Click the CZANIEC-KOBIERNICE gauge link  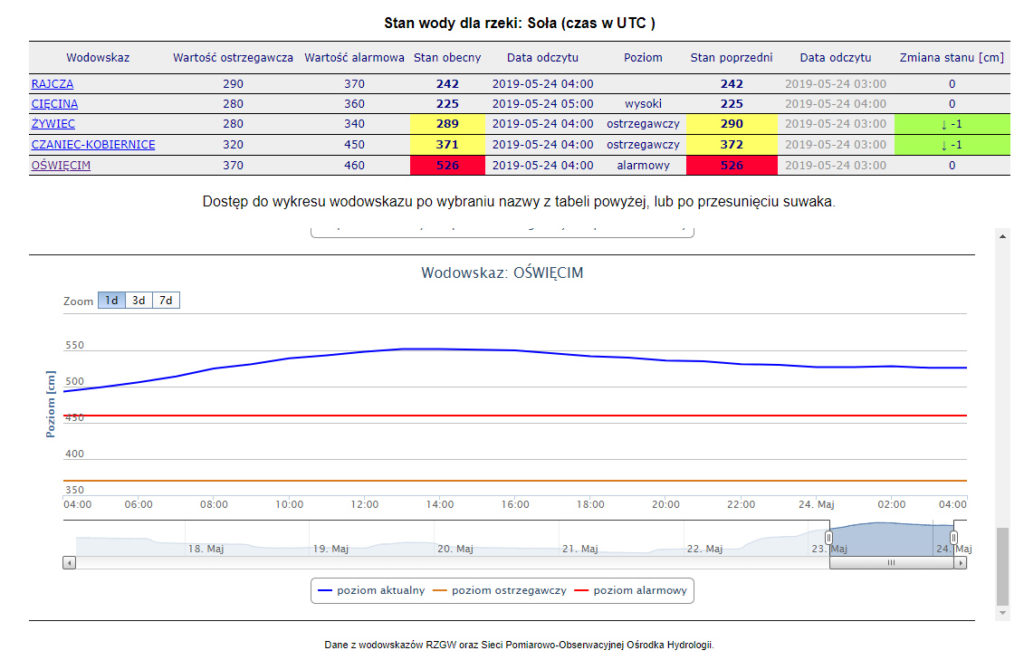click(93, 144)
